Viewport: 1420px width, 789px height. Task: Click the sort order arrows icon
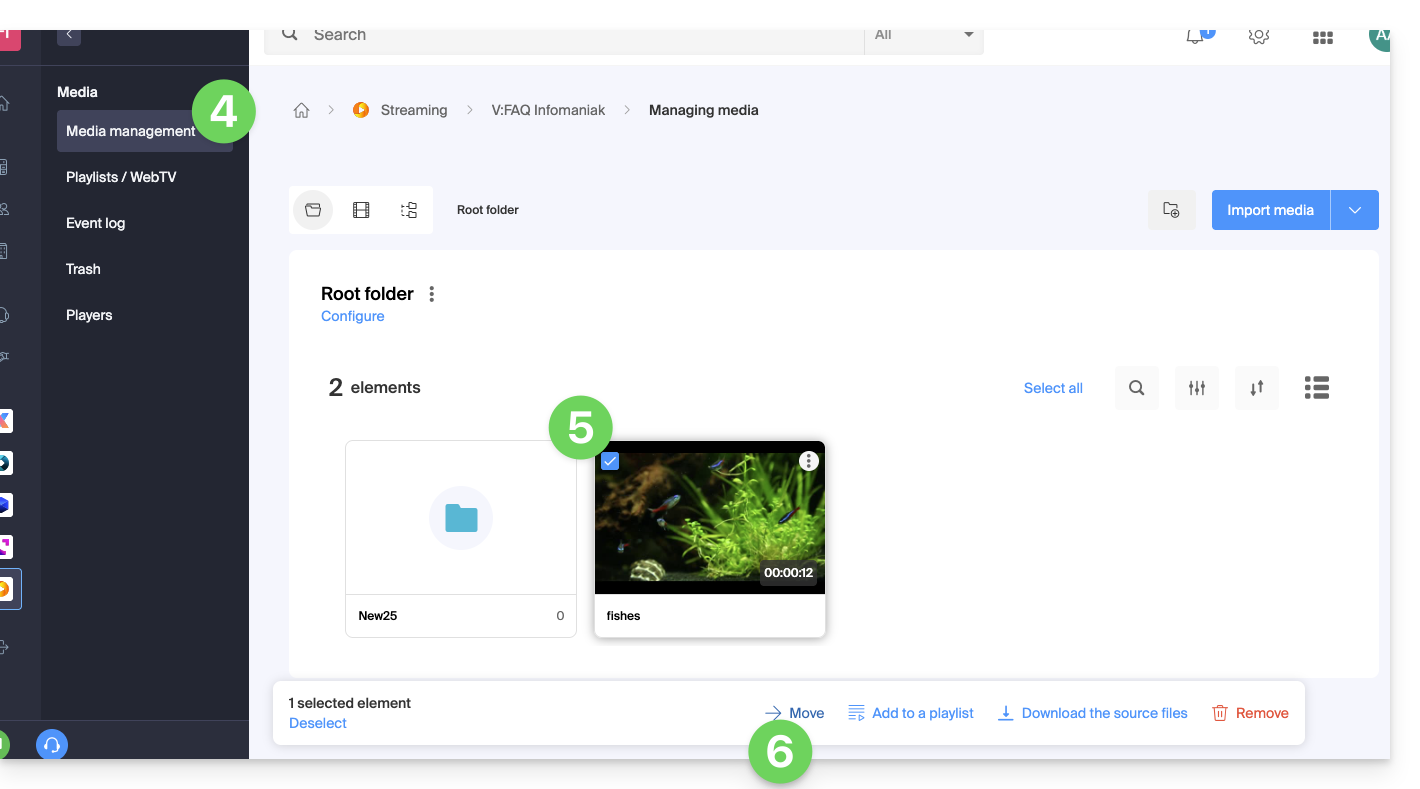coord(1256,388)
